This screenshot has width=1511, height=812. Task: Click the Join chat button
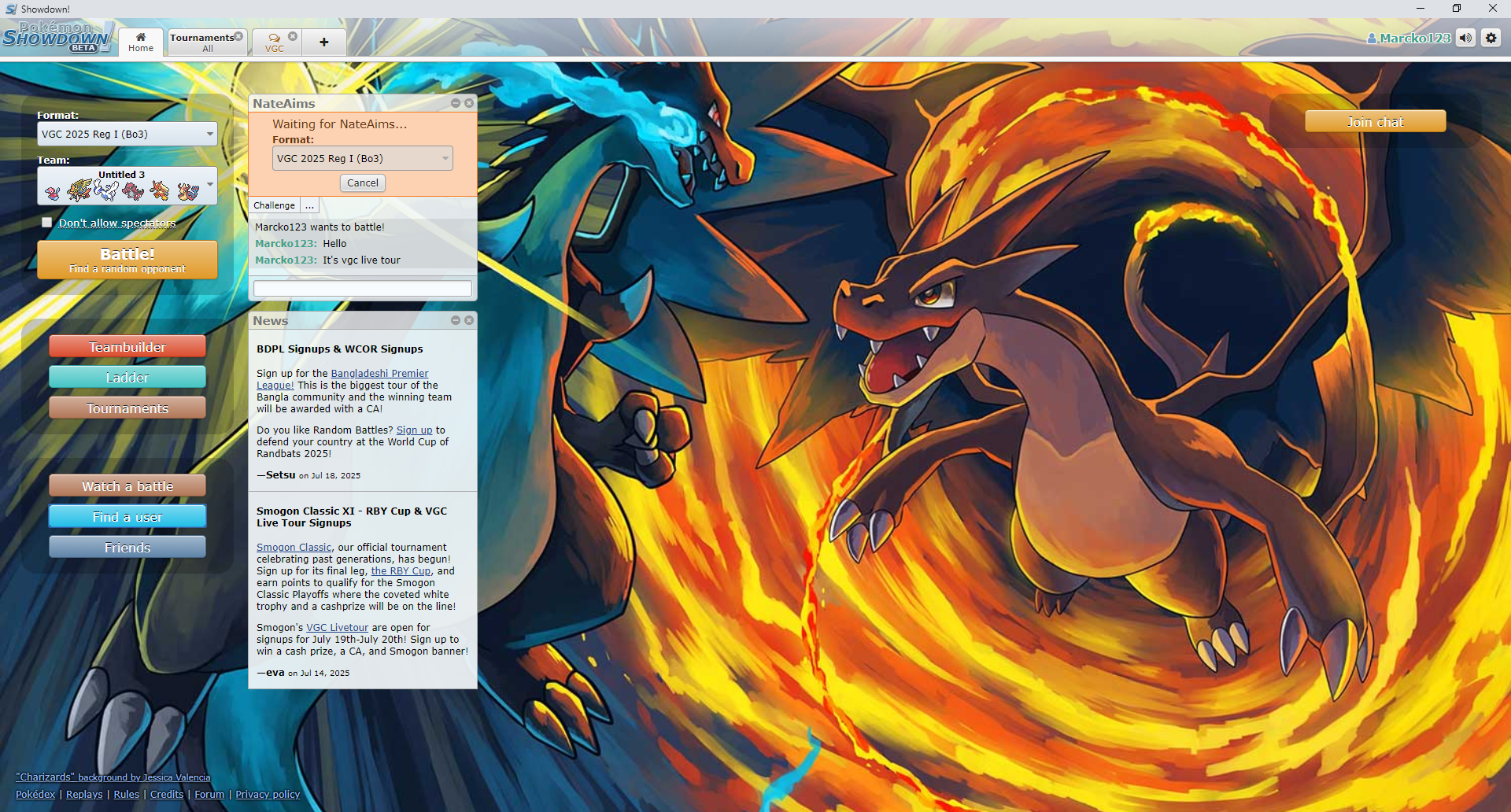pos(1375,122)
